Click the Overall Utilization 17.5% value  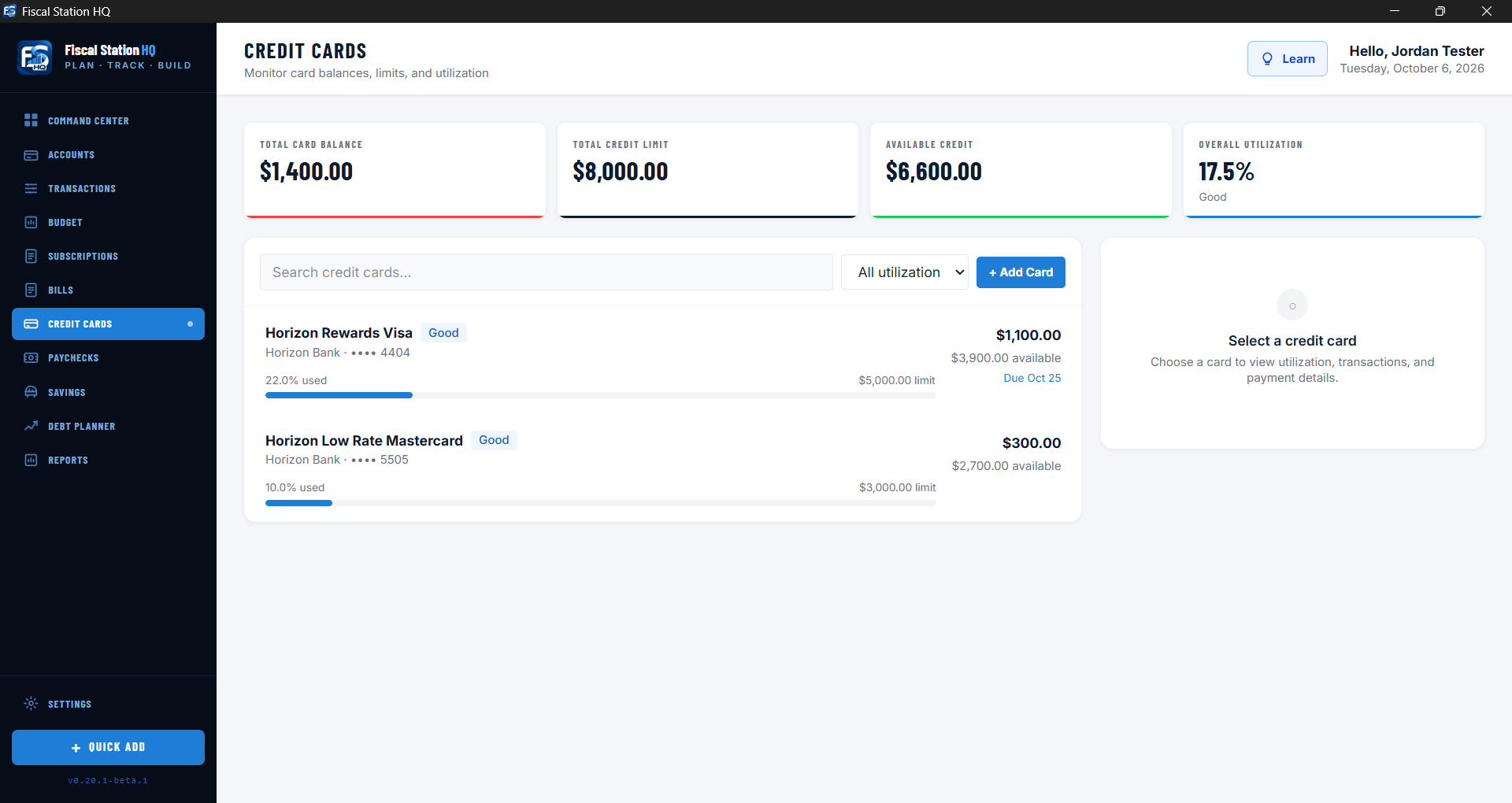(1226, 172)
